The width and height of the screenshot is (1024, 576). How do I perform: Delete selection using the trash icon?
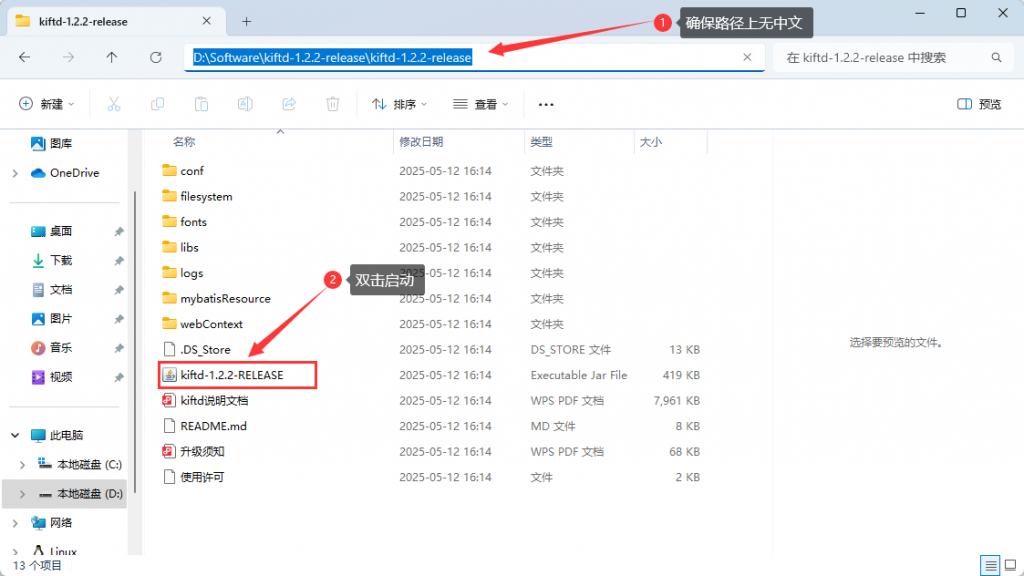pos(332,104)
